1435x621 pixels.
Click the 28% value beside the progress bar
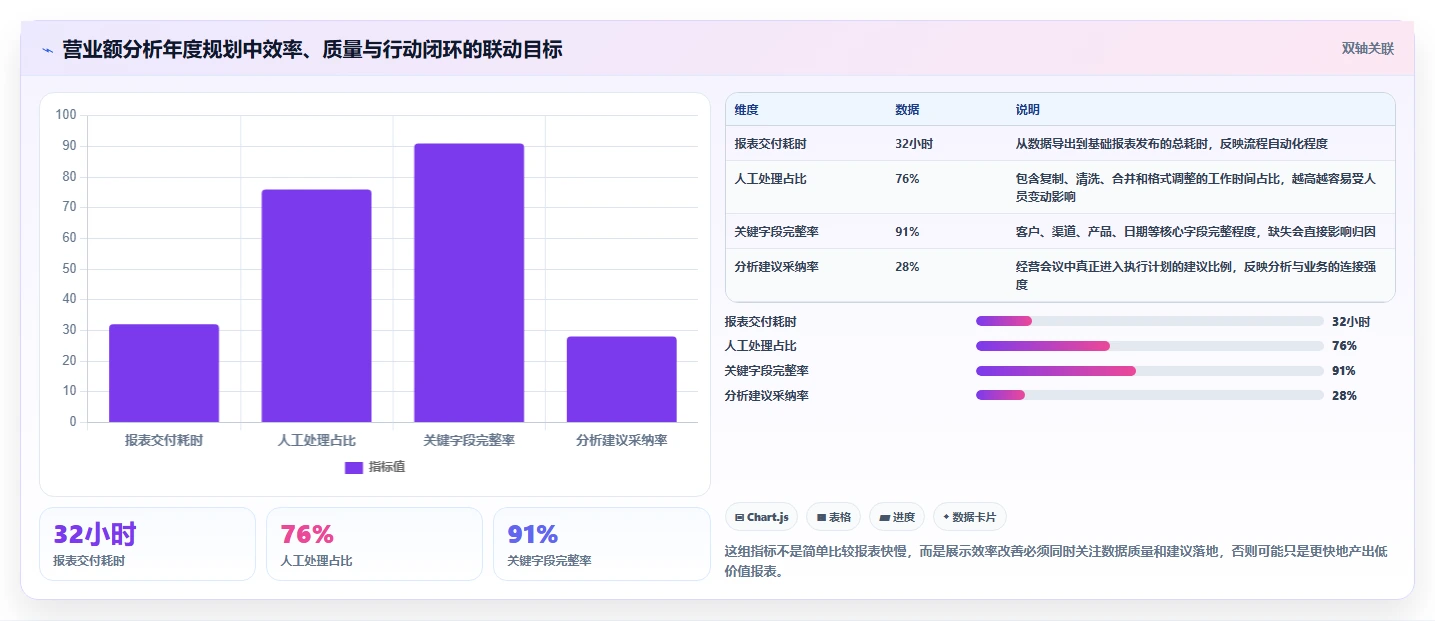coord(1344,396)
